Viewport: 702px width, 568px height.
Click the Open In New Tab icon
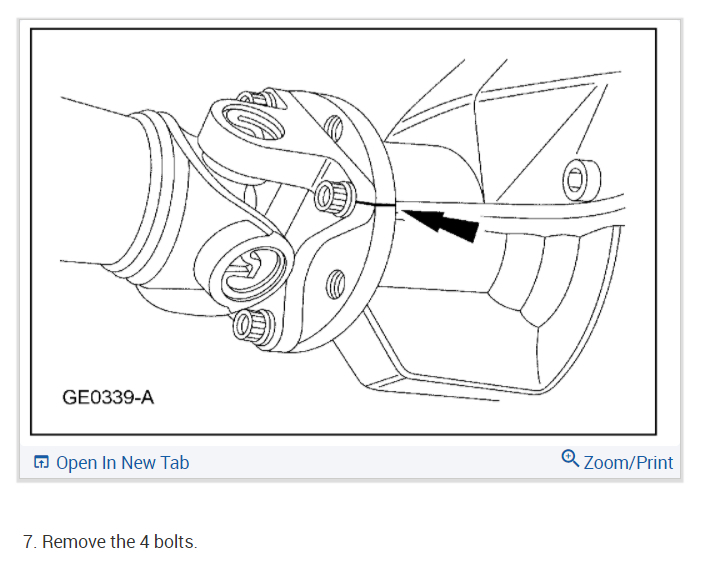click(41, 462)
